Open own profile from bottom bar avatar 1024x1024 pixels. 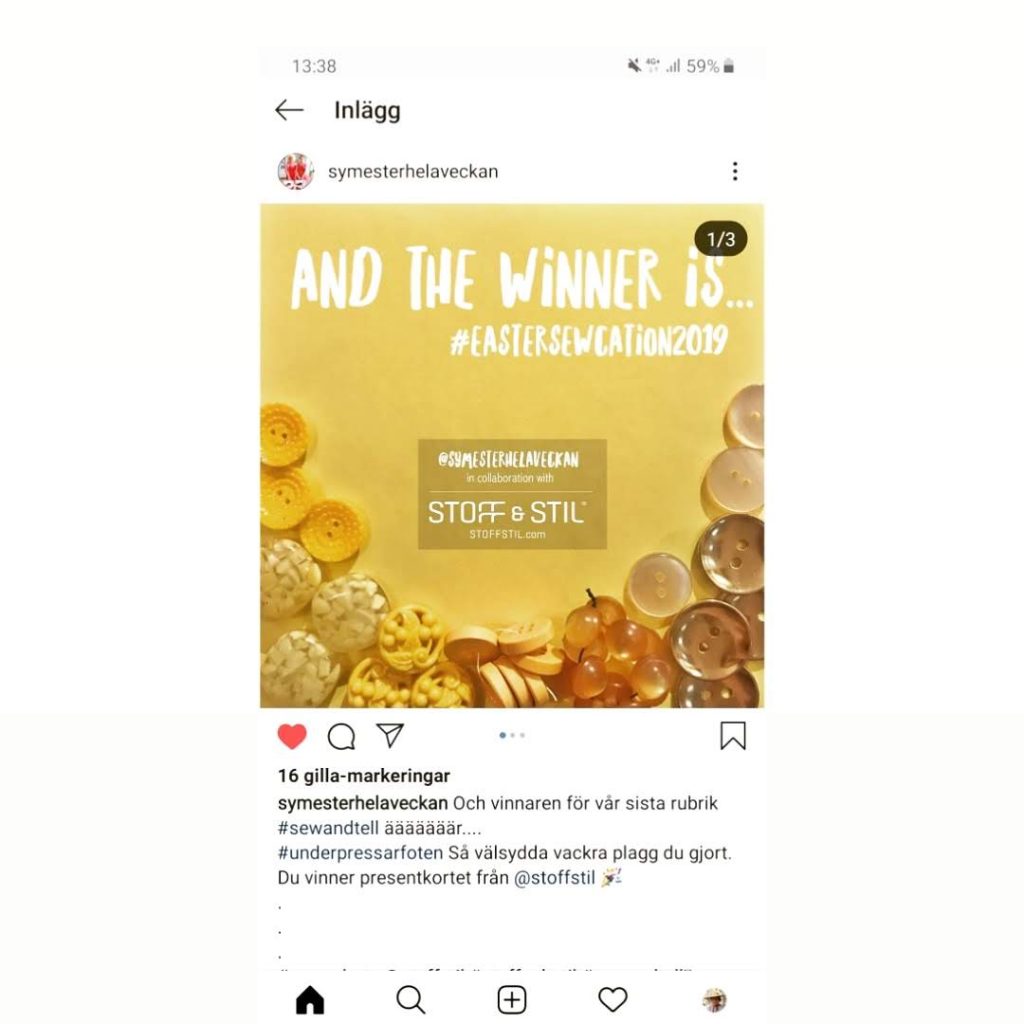(x=714, y=1000)
